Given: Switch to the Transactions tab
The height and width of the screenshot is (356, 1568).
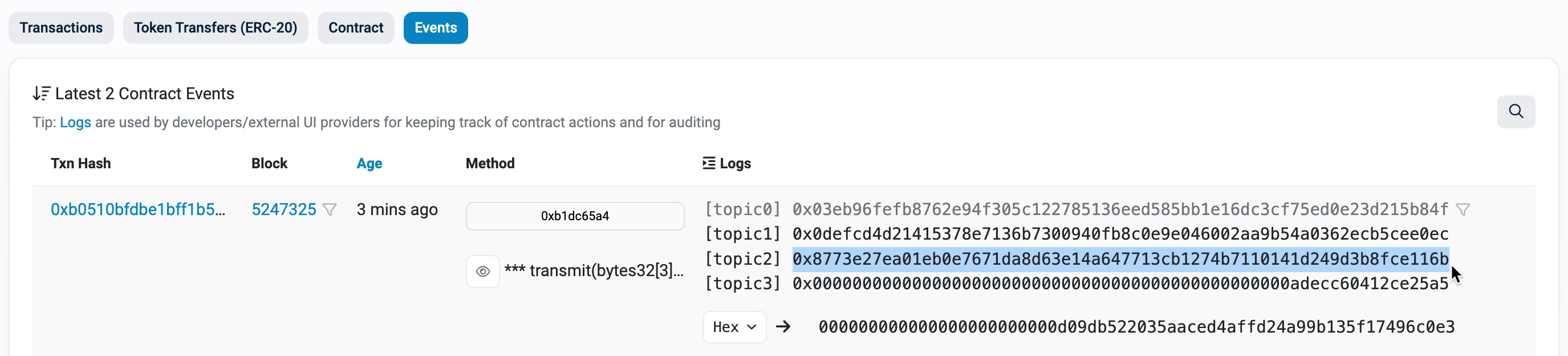Looking at the screenshot, I should [61, 28].
